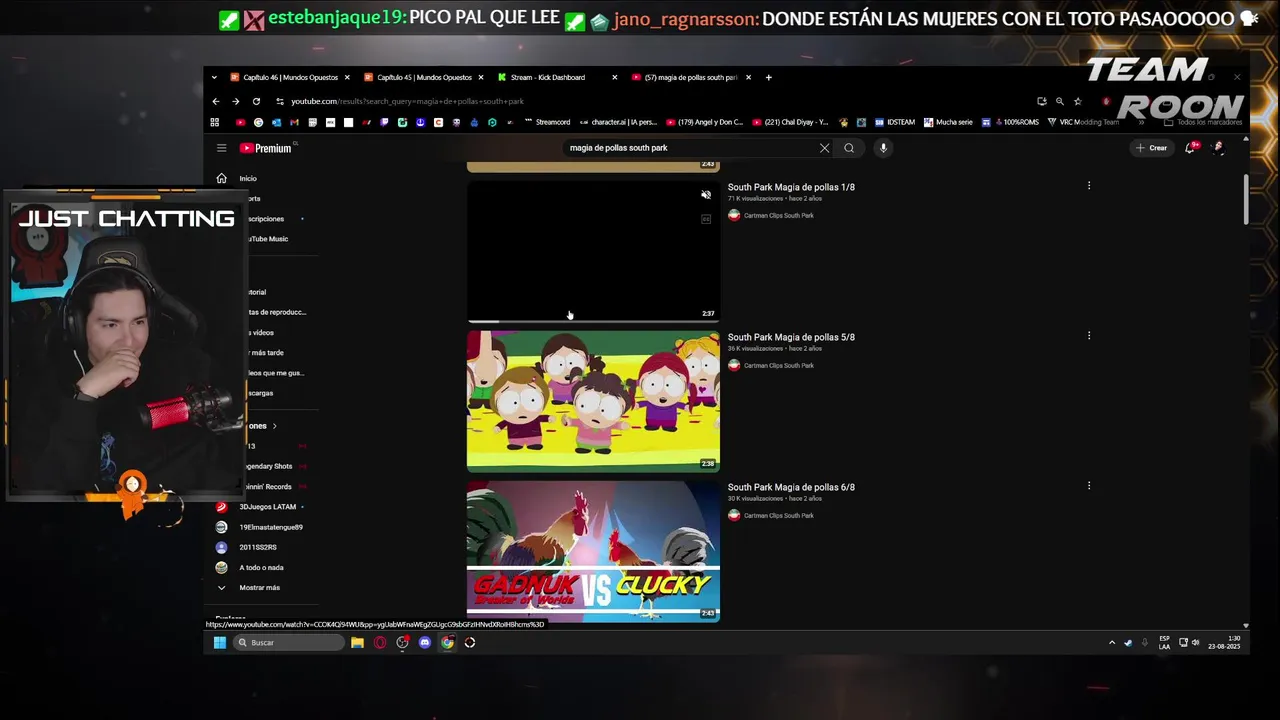This screenshot has width=1280, height=720.
Task: Reload the YouTube page
Action: tap(256, 101)
